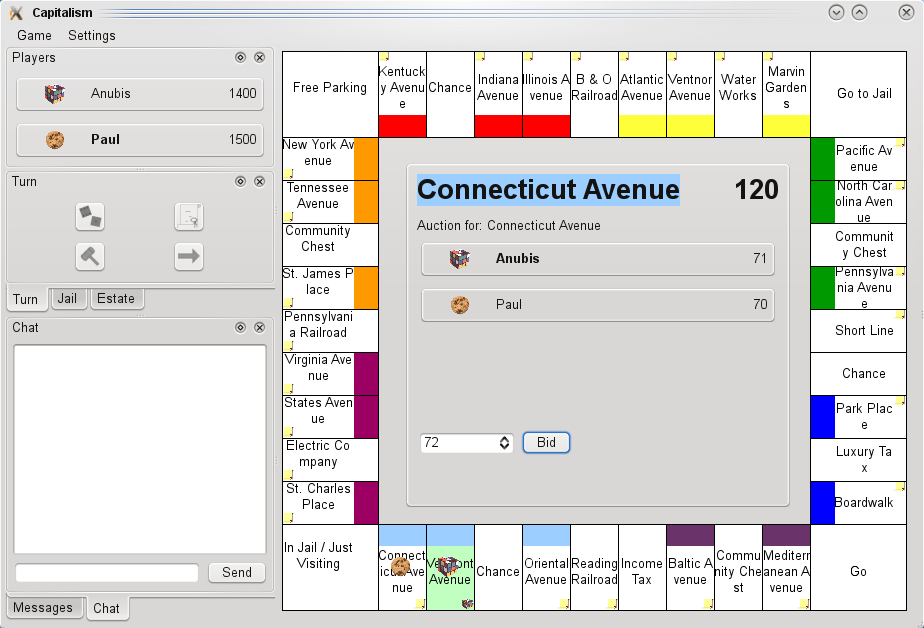Select the Oriental Avenue square
This screenshot has height=628, width=924.
546,567
